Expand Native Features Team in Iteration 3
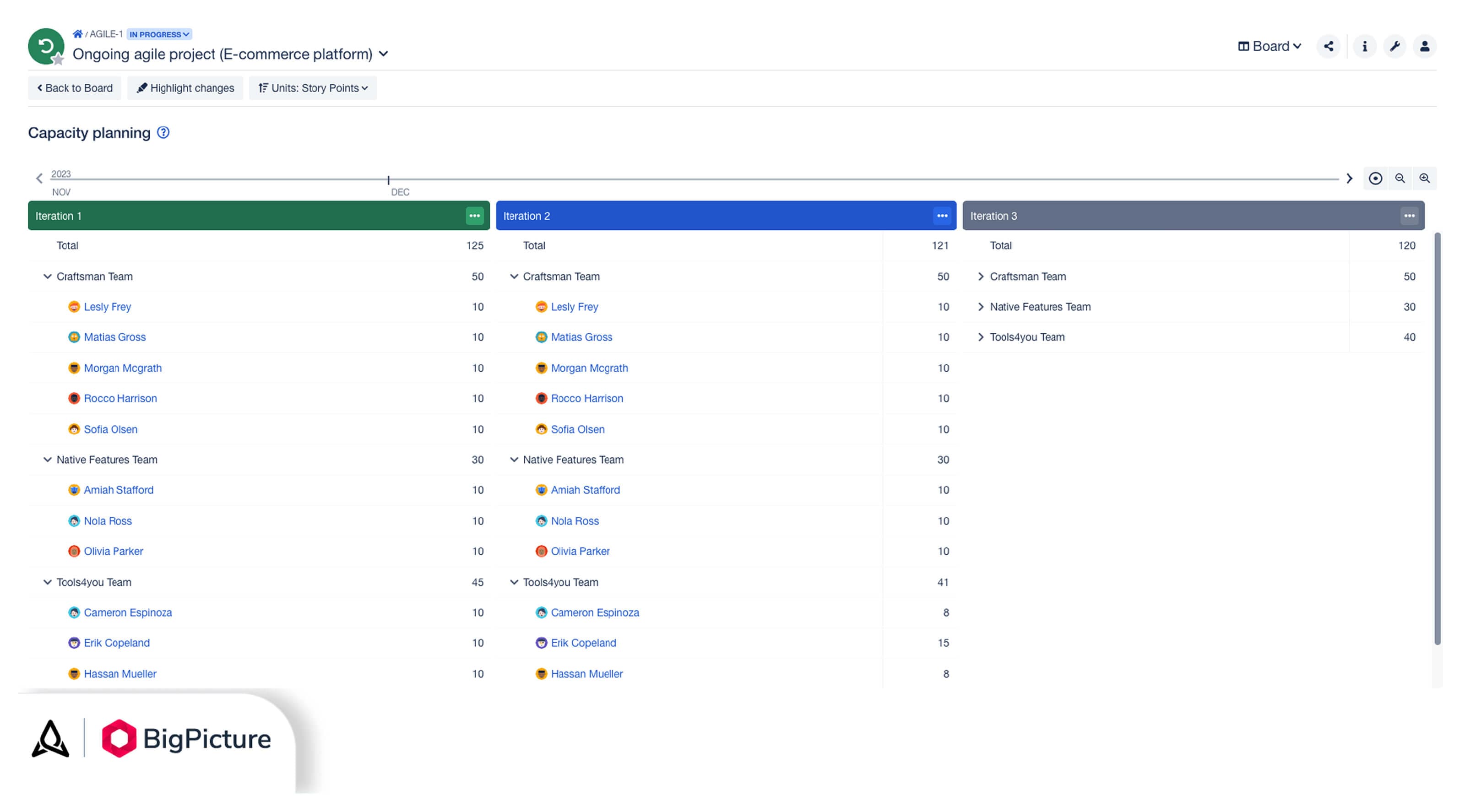1465x812 pixels. (x=981, y=307)
